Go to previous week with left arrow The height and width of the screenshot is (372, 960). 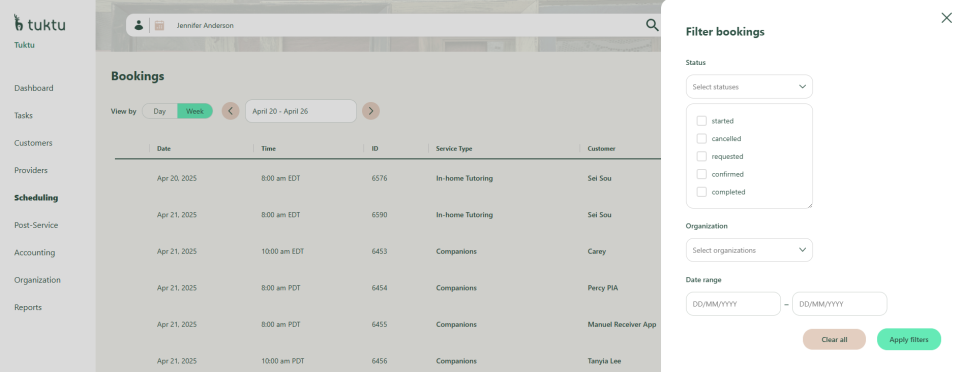pyautogui.click(x=230, y=111)
